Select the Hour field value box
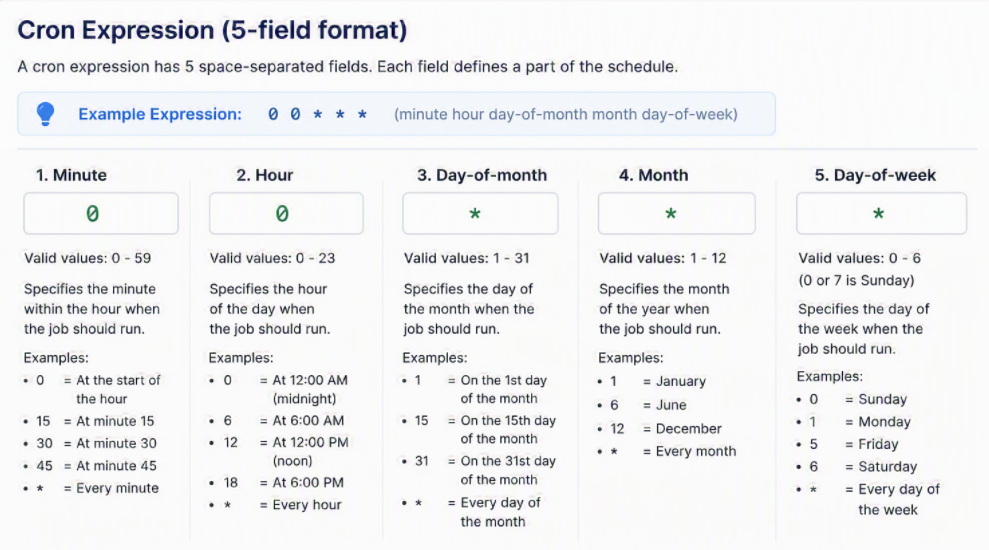 pos(286,214)
